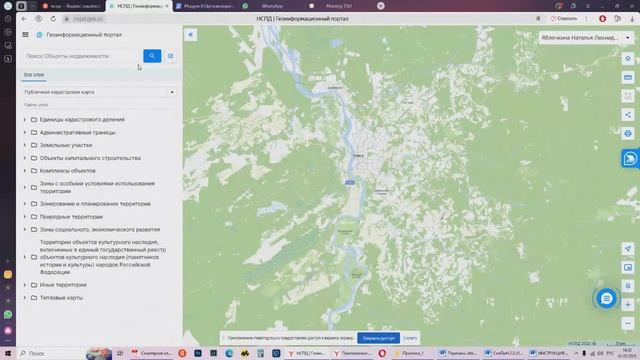Click the Скрыть link in the sharing bar
The image size is (640, 360).
pyautogui.click(x=410, y=338)
